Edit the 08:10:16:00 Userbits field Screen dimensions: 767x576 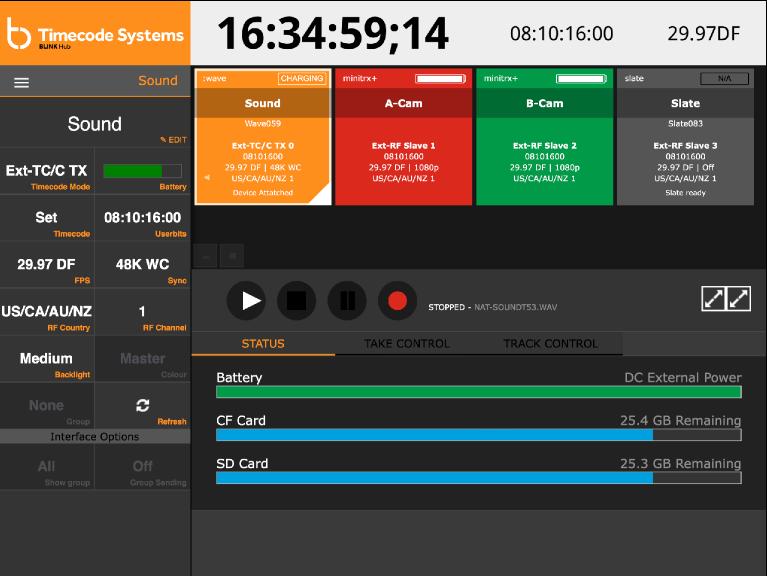tap(142, 219)
